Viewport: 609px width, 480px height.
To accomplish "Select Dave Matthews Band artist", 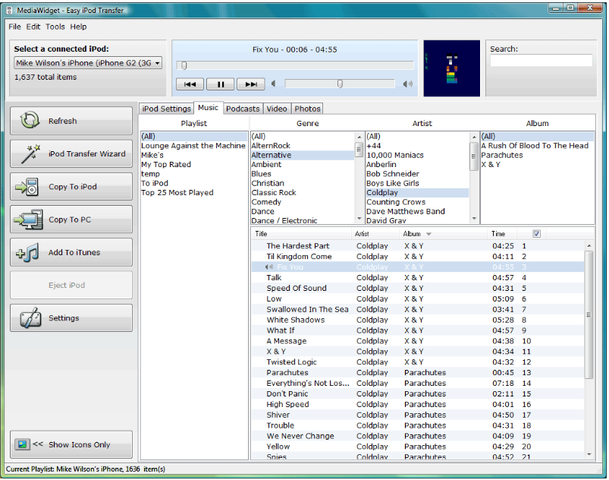I will click(x=417, y=212).
